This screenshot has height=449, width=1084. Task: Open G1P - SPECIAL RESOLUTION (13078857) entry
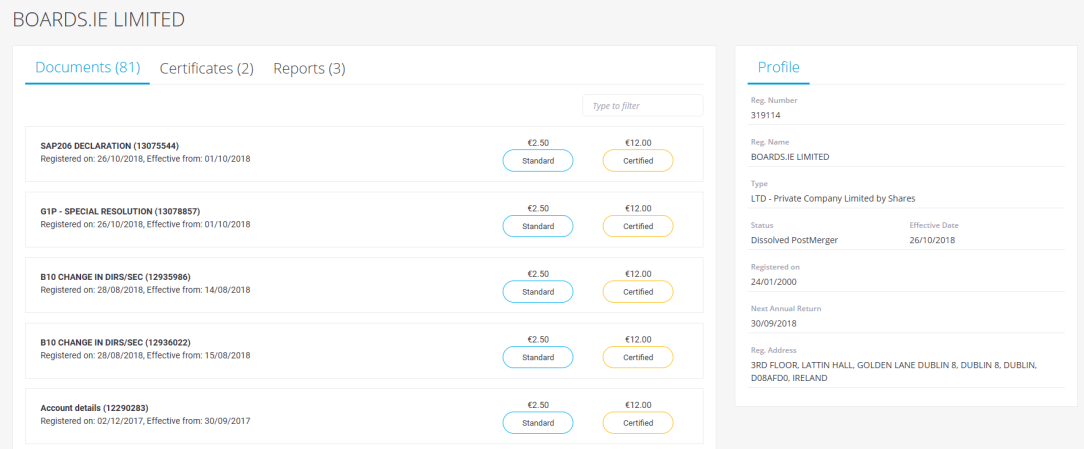tap(120, 211)
